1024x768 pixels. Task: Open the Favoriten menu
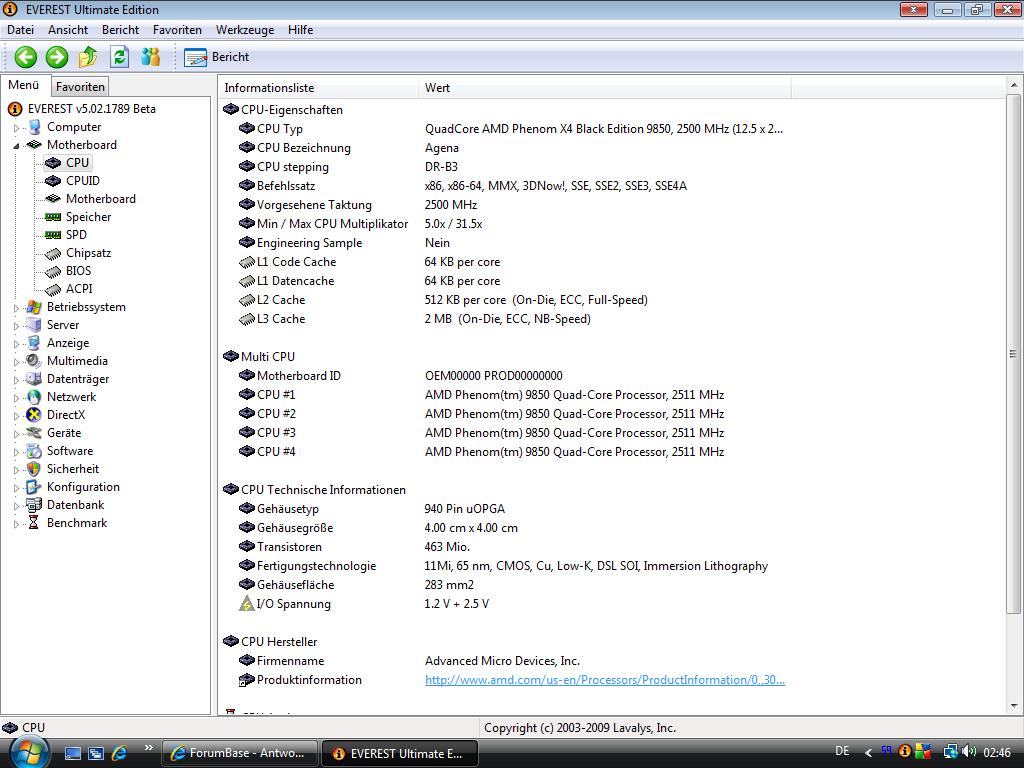click(177, 30)
